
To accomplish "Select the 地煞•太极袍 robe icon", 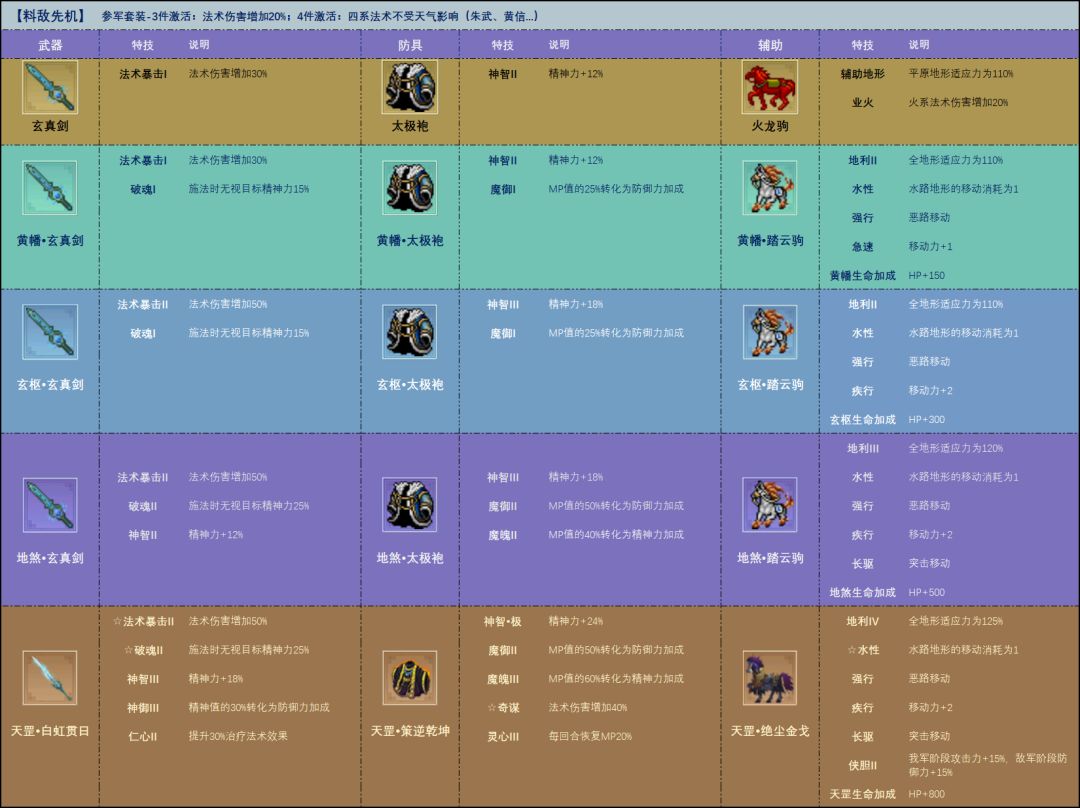I will pyautogui.click(x=410, y=505).
